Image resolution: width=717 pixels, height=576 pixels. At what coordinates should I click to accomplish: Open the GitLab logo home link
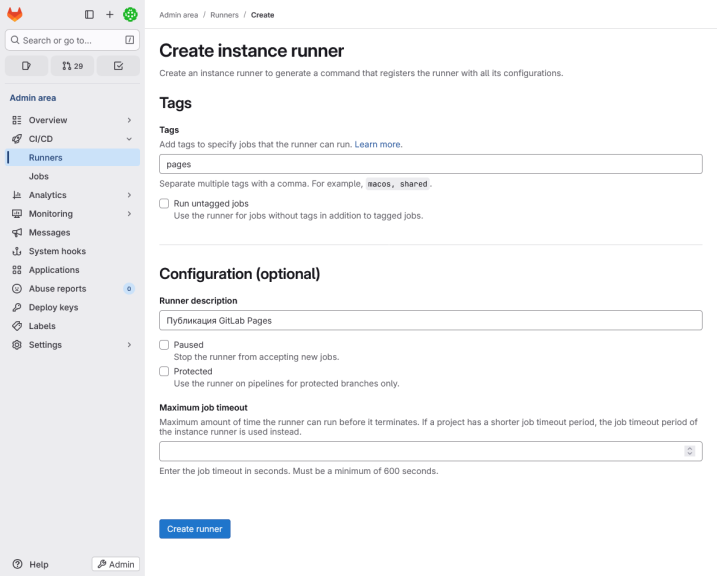[15, 15]
